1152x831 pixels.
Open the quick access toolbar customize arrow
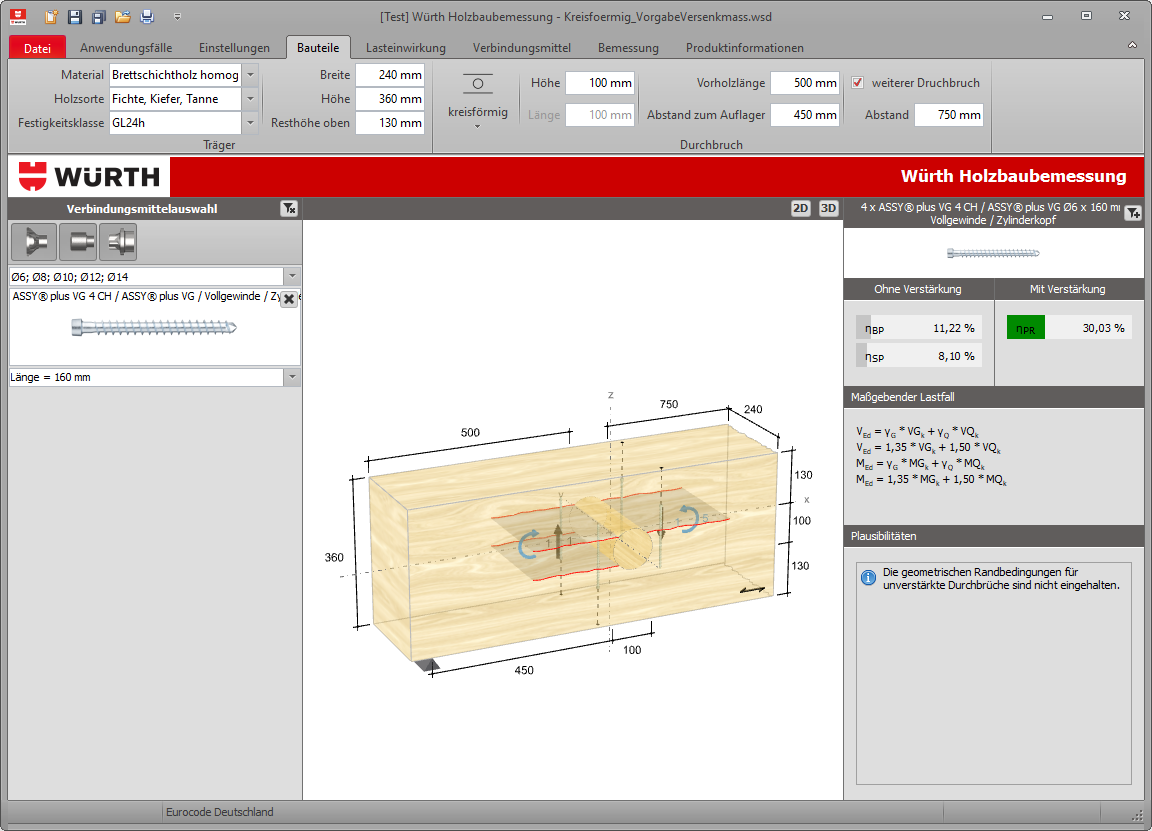[177, 16]
